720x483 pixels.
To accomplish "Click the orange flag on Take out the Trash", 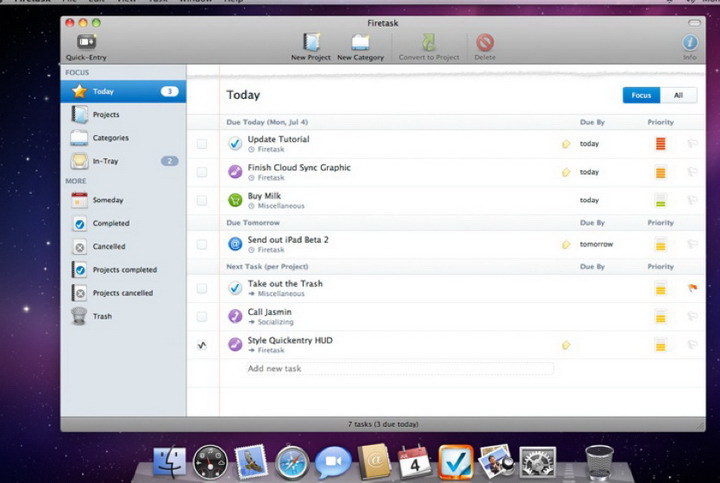I will point(692,288).
